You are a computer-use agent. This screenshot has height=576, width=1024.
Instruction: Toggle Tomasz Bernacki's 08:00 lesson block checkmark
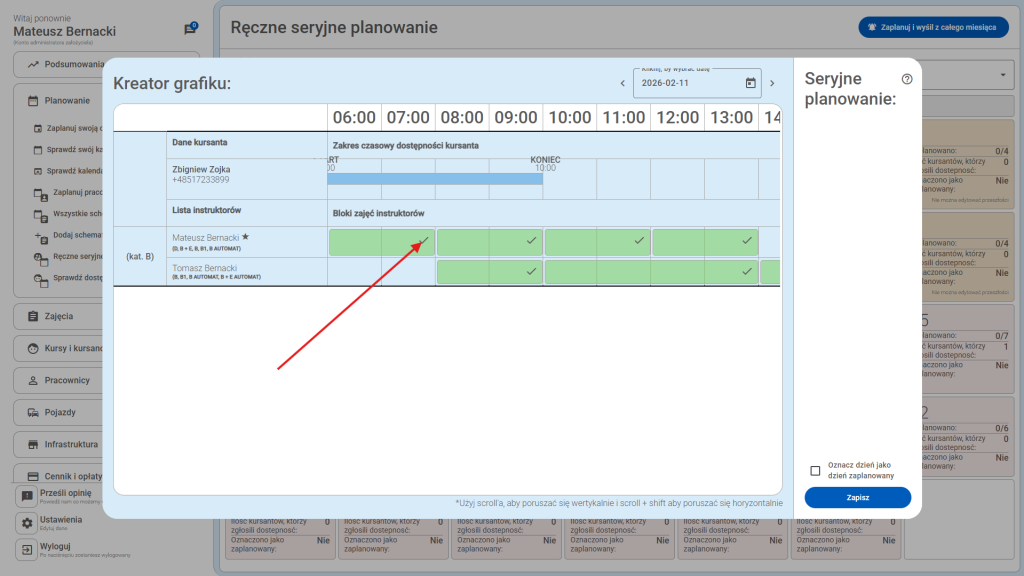(x=532, y=270)
